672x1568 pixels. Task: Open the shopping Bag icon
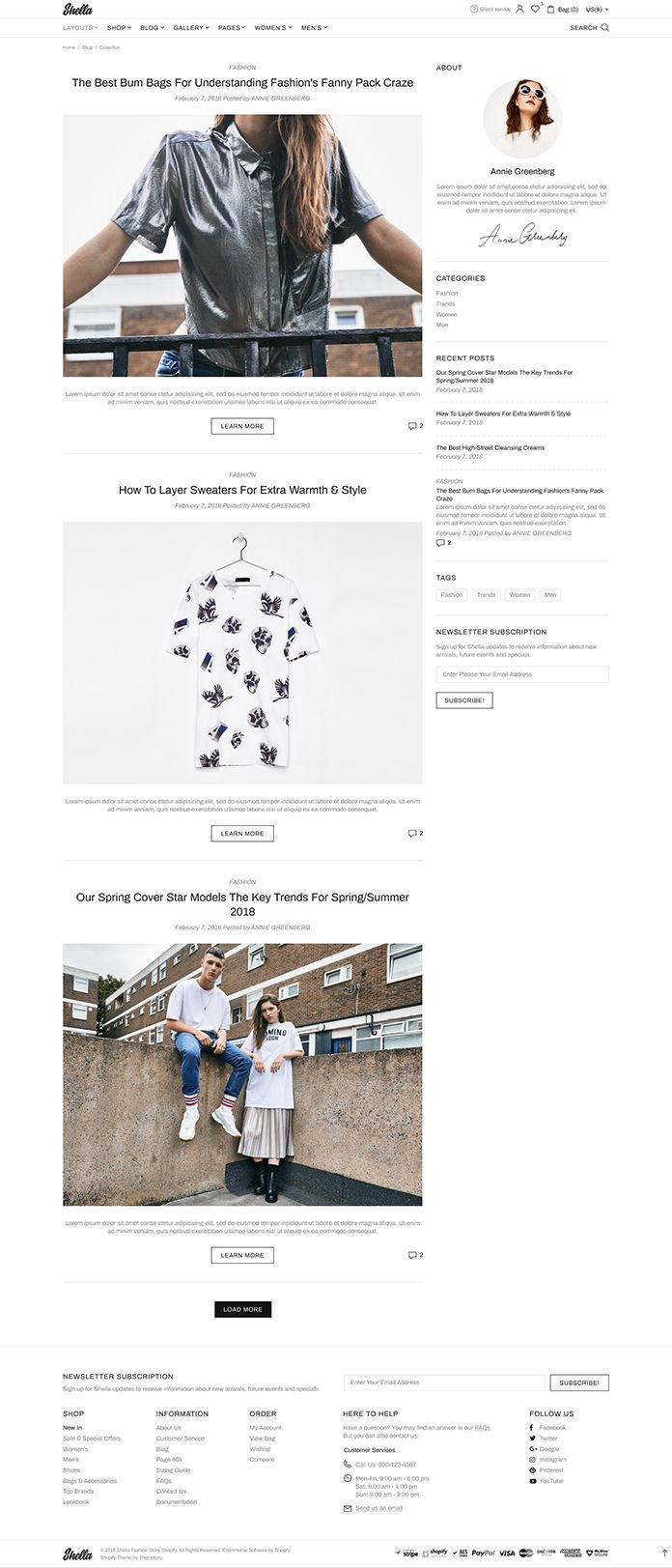tap(551, 9)
